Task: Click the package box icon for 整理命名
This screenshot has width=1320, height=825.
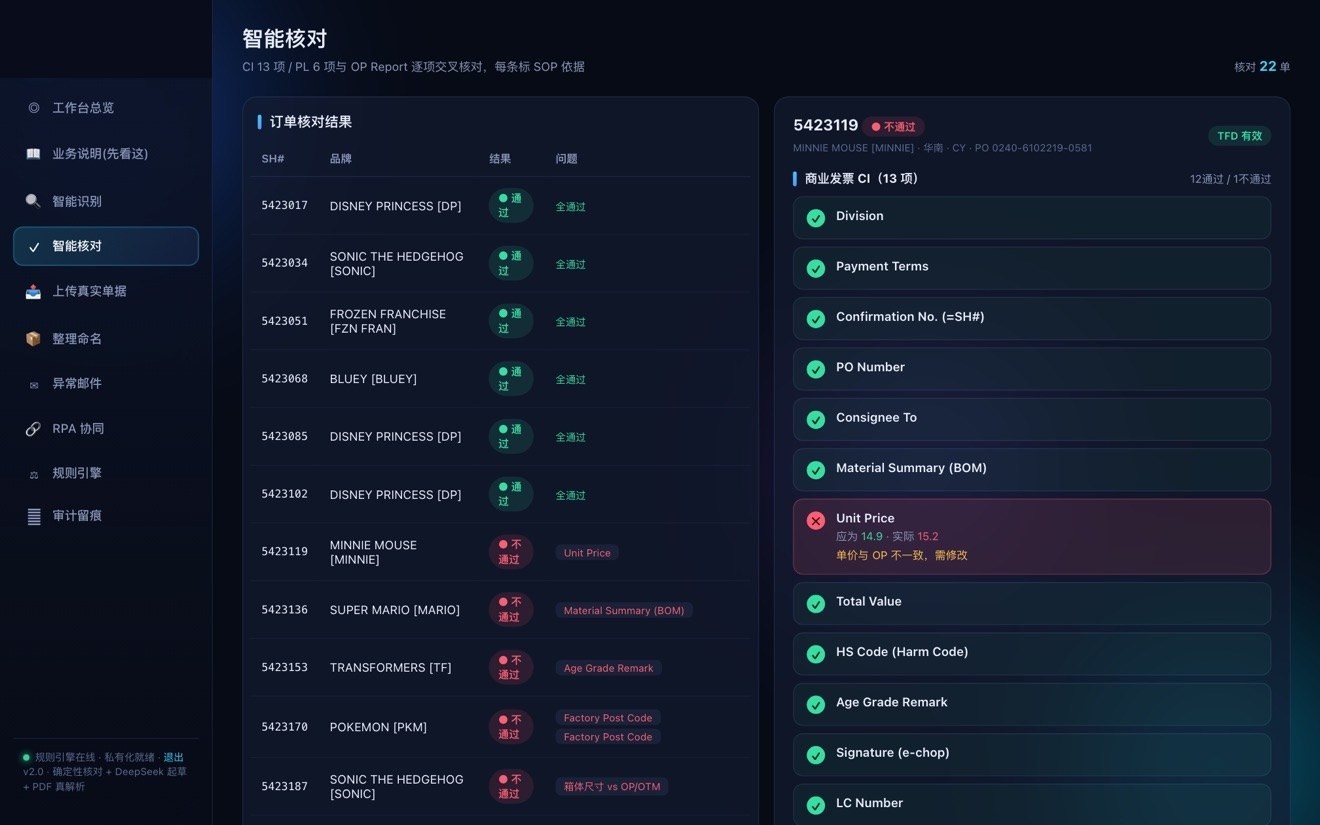Action: (x=34, y=339)
